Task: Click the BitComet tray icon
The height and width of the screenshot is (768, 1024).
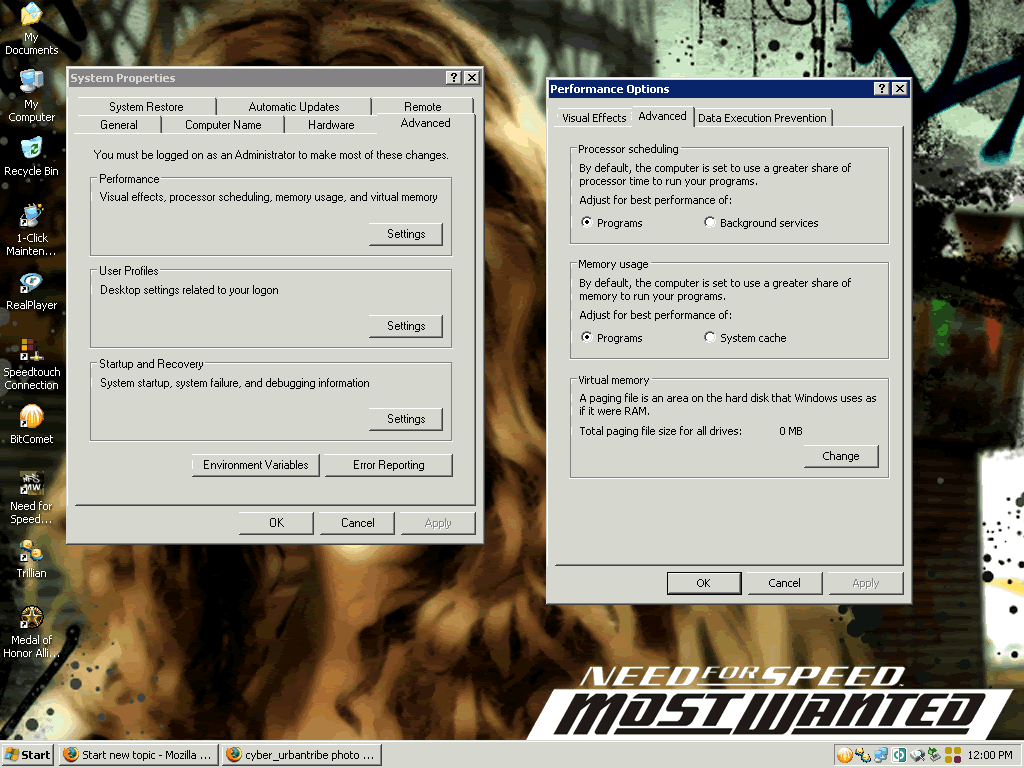Action: (844, 755)
